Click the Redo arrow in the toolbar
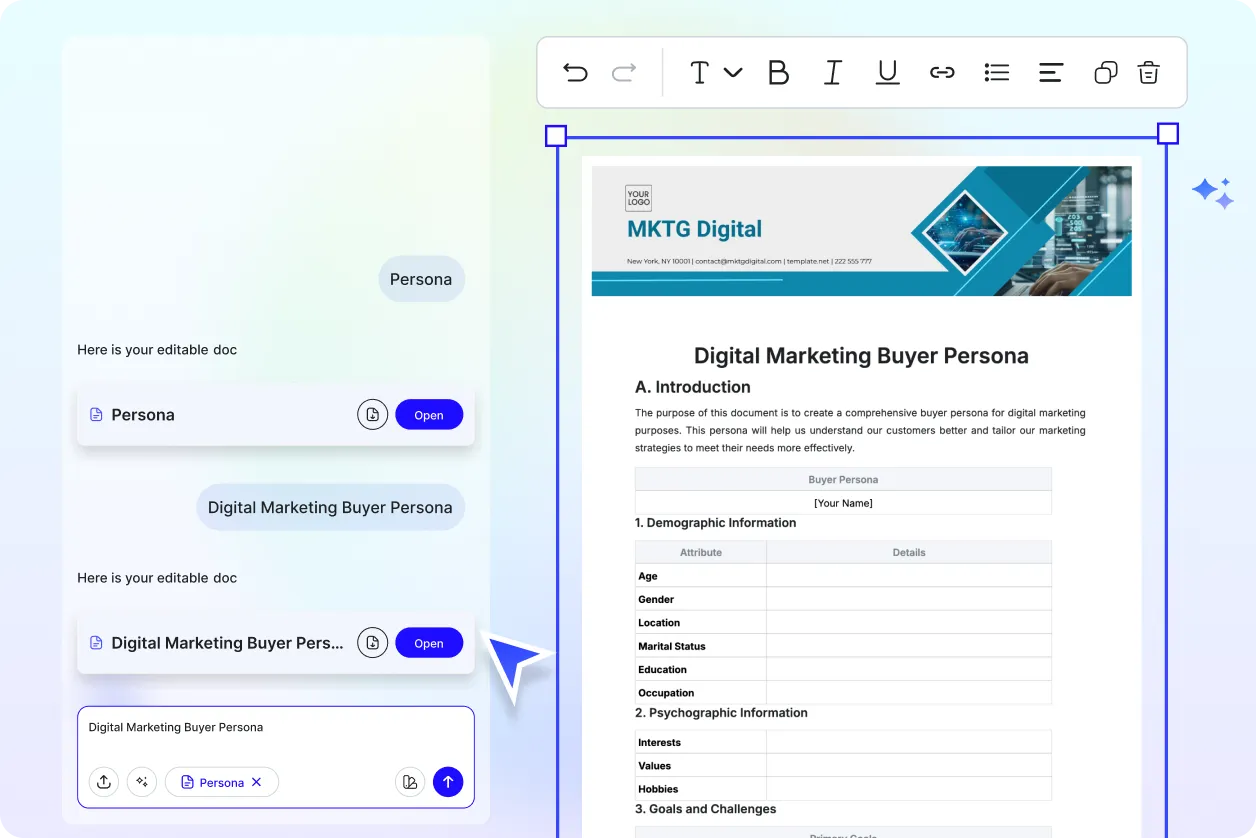The image size is (1256, 838). 624,72
